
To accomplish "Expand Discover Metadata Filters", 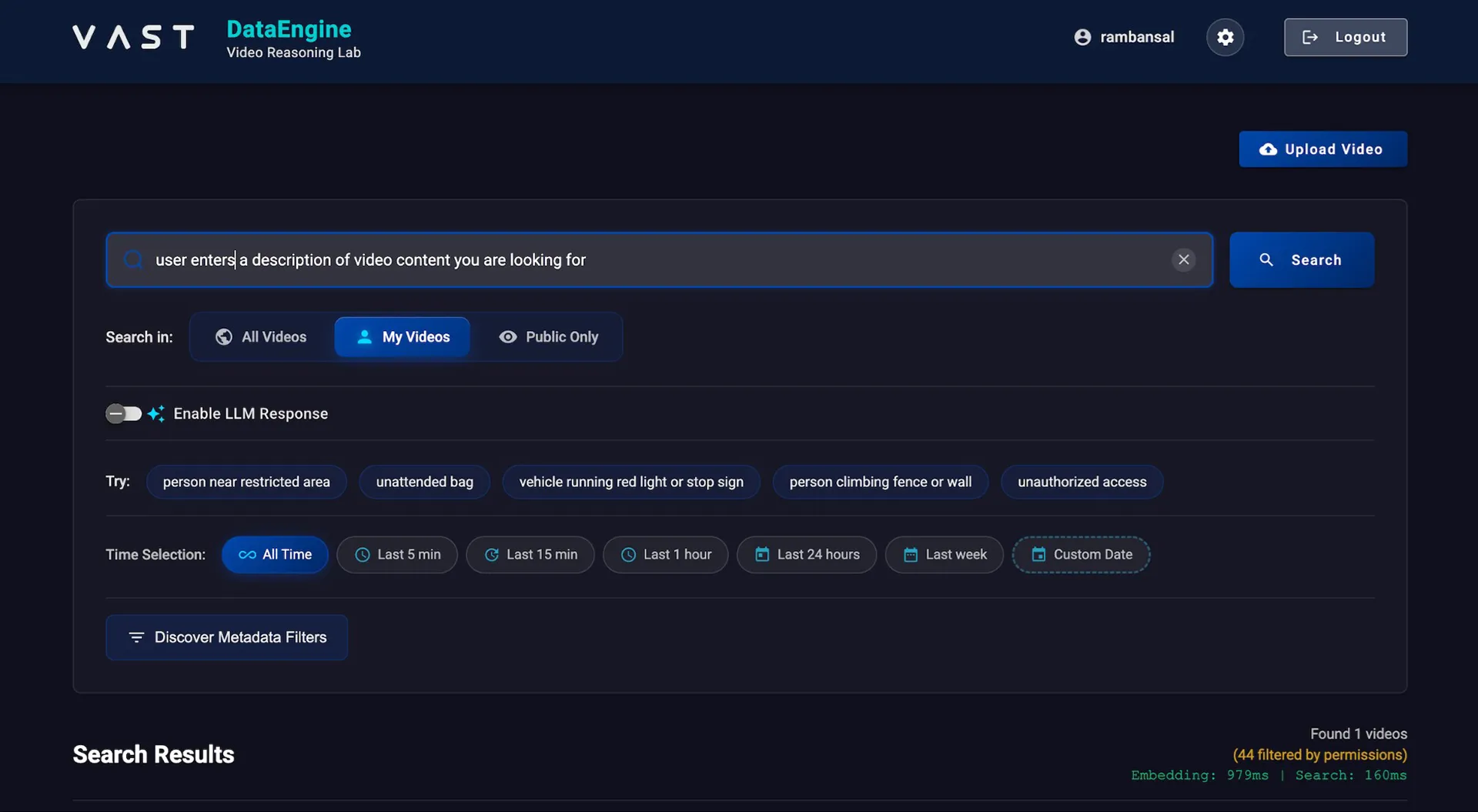I will point(226,637).
